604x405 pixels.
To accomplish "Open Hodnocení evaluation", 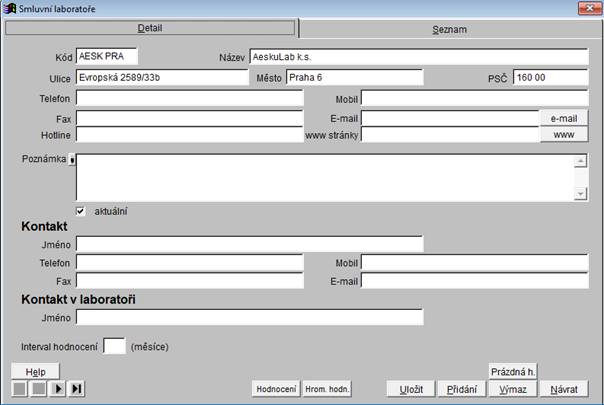I will pyautogui.click(x=275, y=389).
